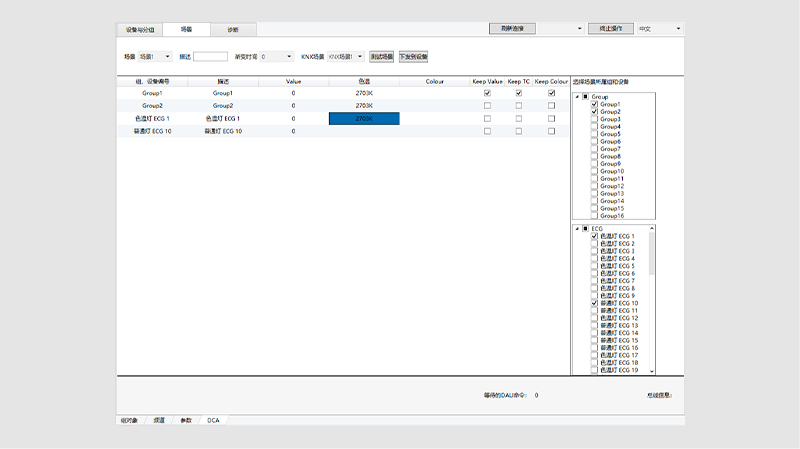Viewport: 800px width, 449px height.
Task: Click the ECG list scroll-up arrow
Action: [653, 228]
